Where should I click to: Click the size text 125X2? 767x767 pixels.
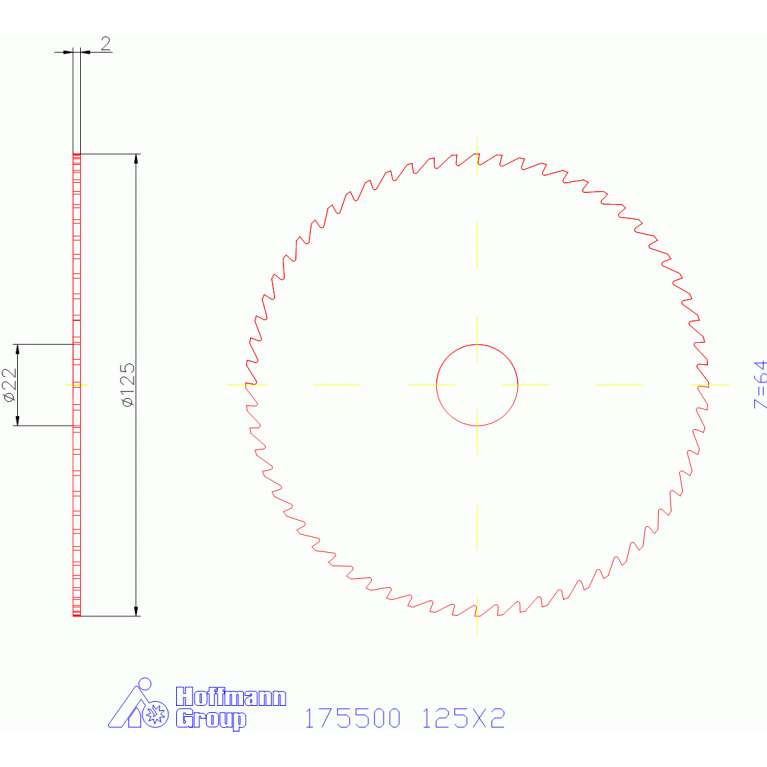[x=463, y=718]
